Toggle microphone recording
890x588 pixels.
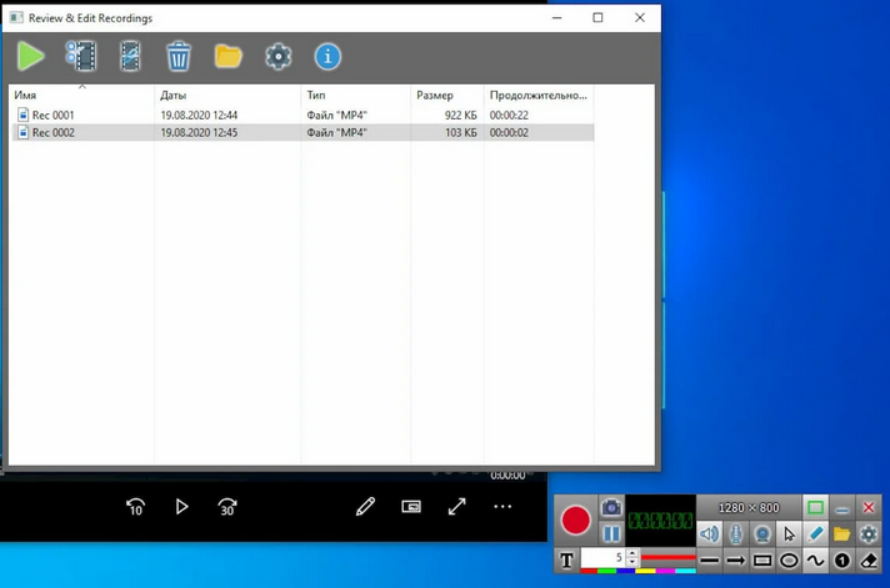(x=736, y=534)
